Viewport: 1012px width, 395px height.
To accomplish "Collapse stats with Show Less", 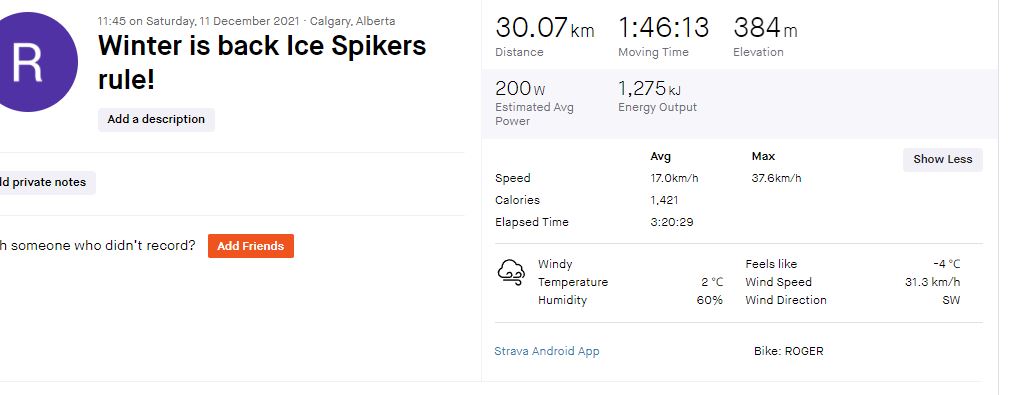I will click(942, 159).
